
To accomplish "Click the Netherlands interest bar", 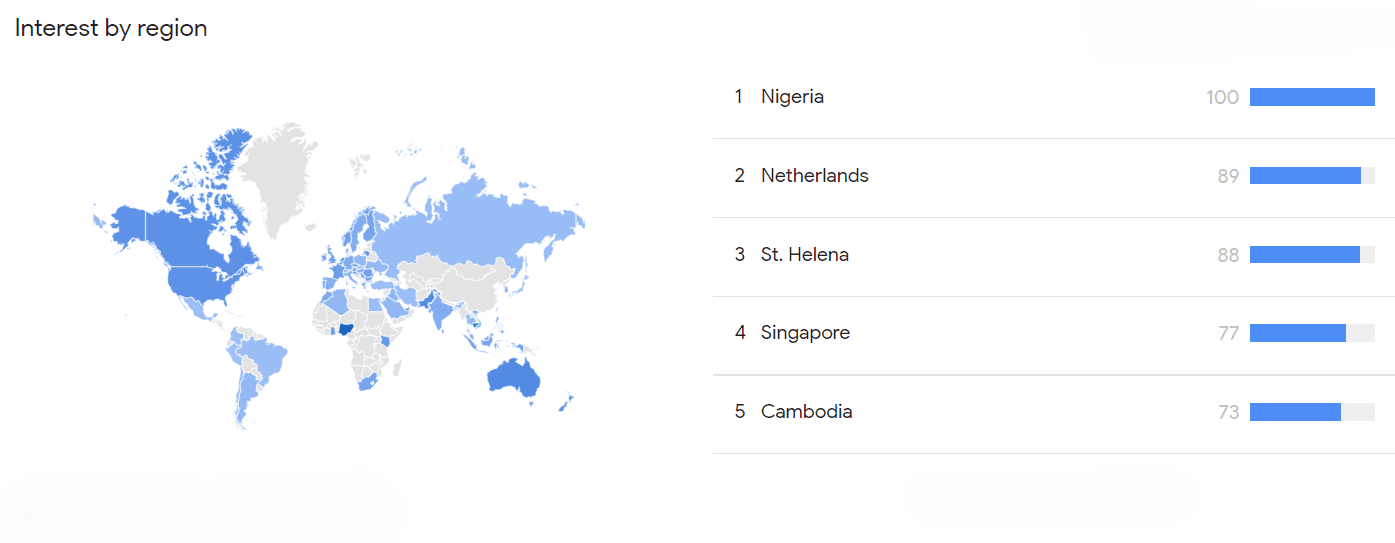I will click(1305, 176).
